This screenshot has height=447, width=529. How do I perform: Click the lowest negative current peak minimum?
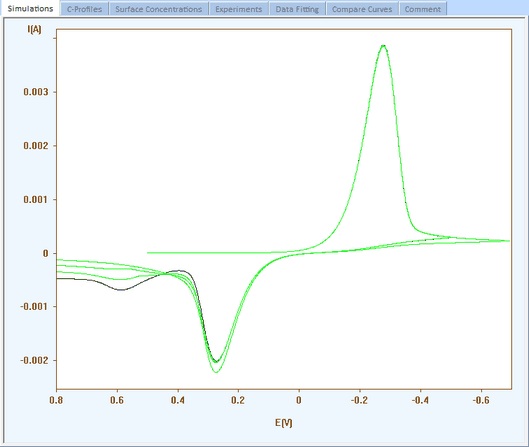216,372
